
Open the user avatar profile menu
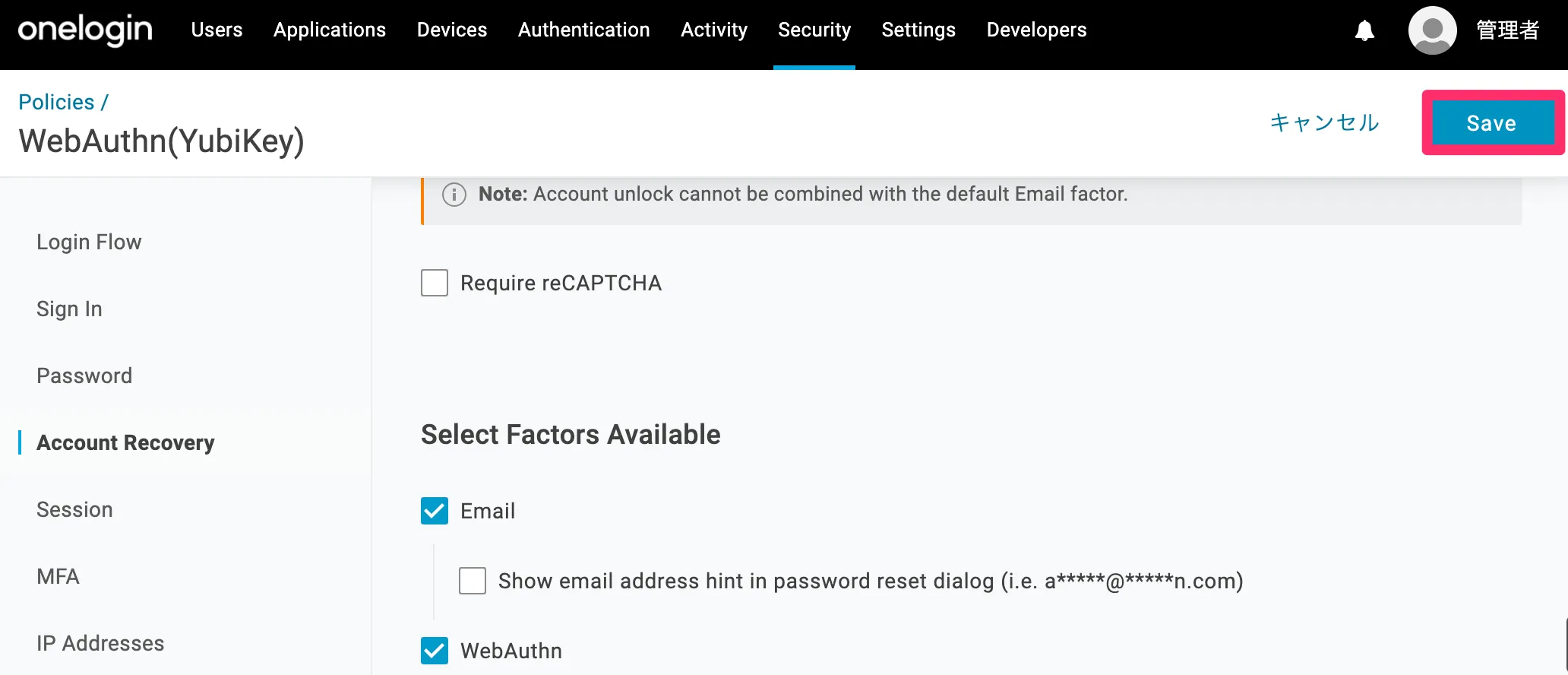(1432, 30)
